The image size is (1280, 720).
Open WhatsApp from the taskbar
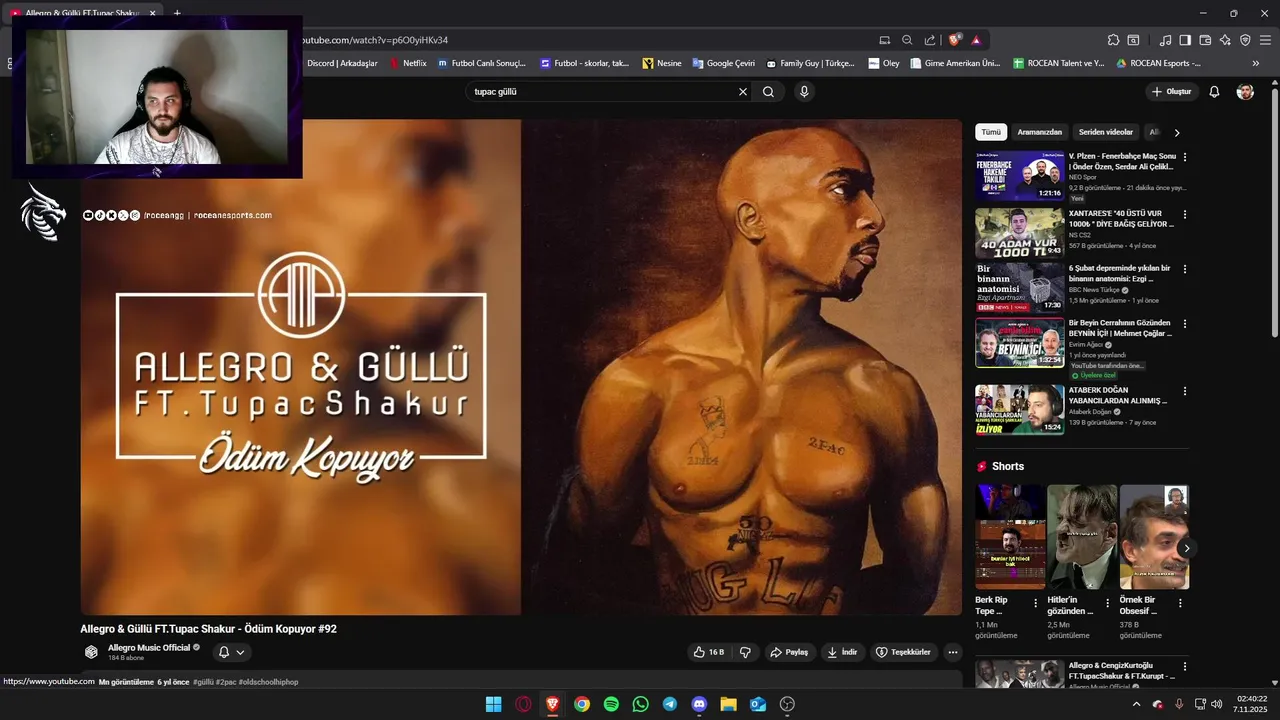tap(640, 704)
